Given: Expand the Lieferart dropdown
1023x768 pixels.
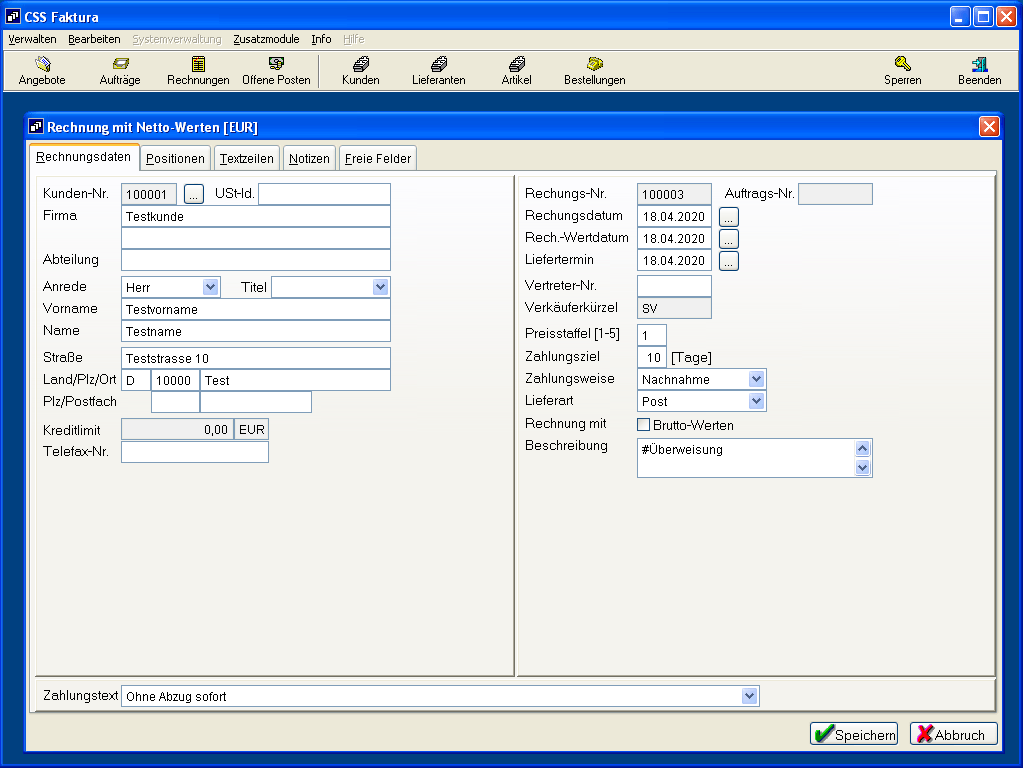Looking at the screenshot, I should 756,401.
